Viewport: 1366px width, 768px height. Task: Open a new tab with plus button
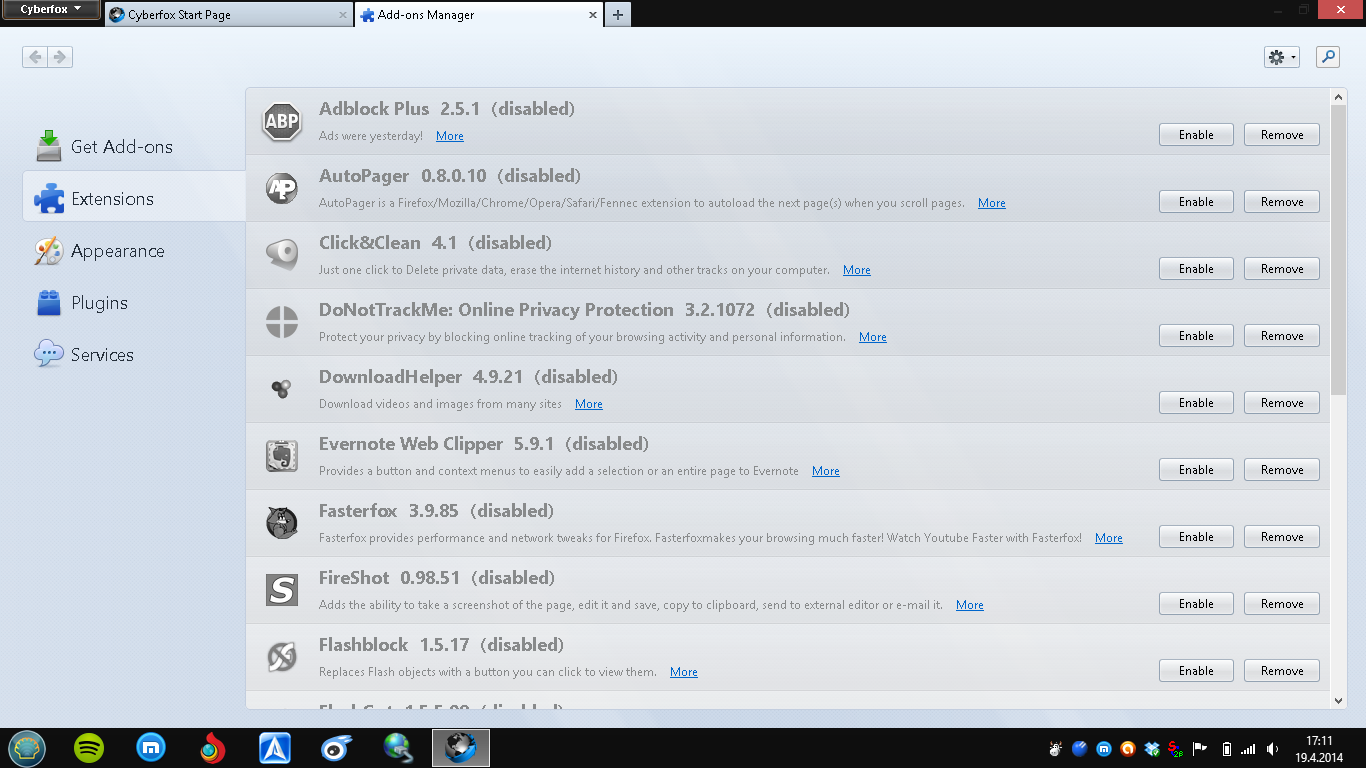[618, 15]
